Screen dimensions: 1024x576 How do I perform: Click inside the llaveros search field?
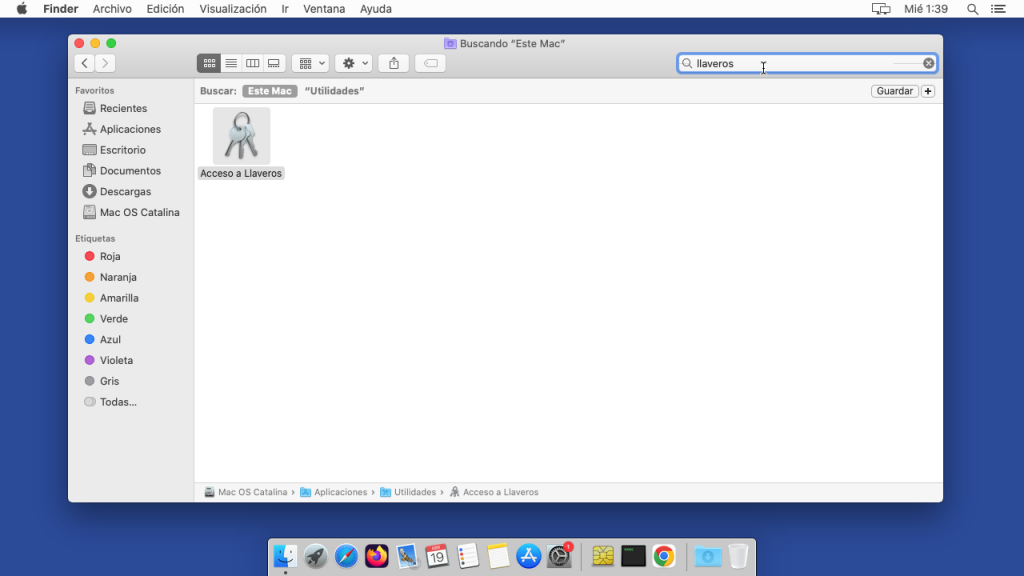click(807, 63)
